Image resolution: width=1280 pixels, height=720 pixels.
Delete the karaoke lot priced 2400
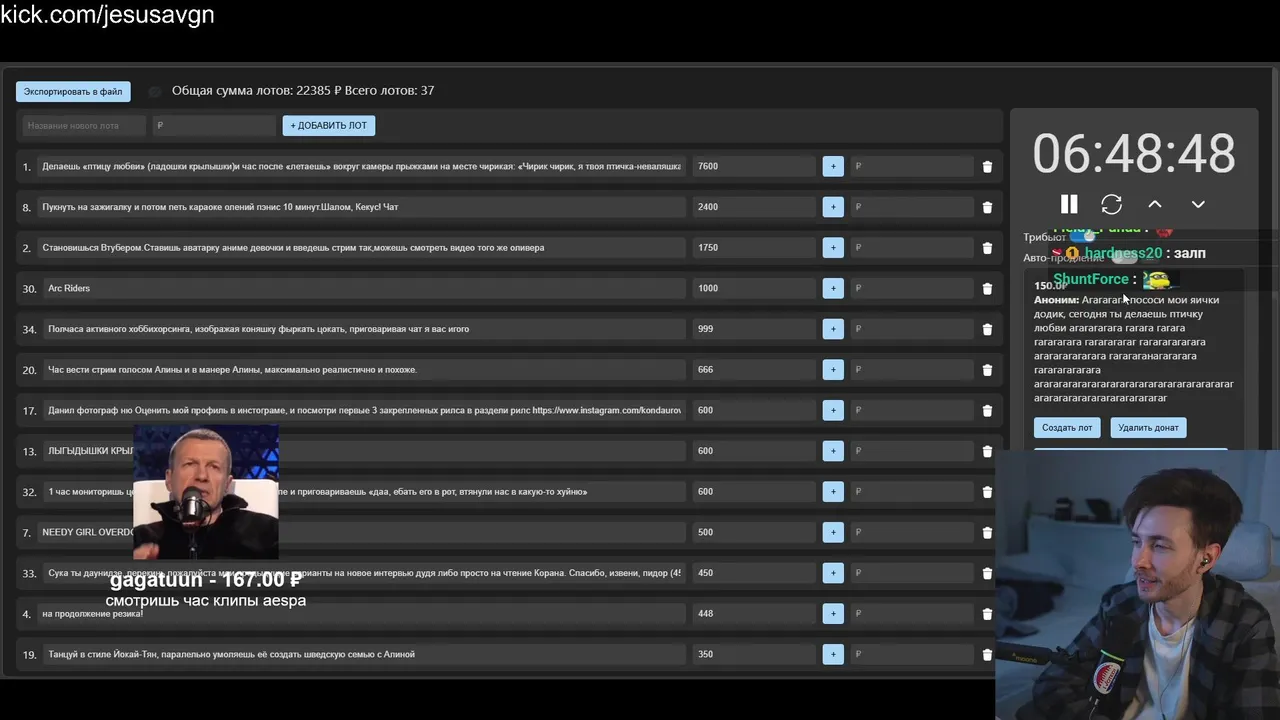point(987,207)
